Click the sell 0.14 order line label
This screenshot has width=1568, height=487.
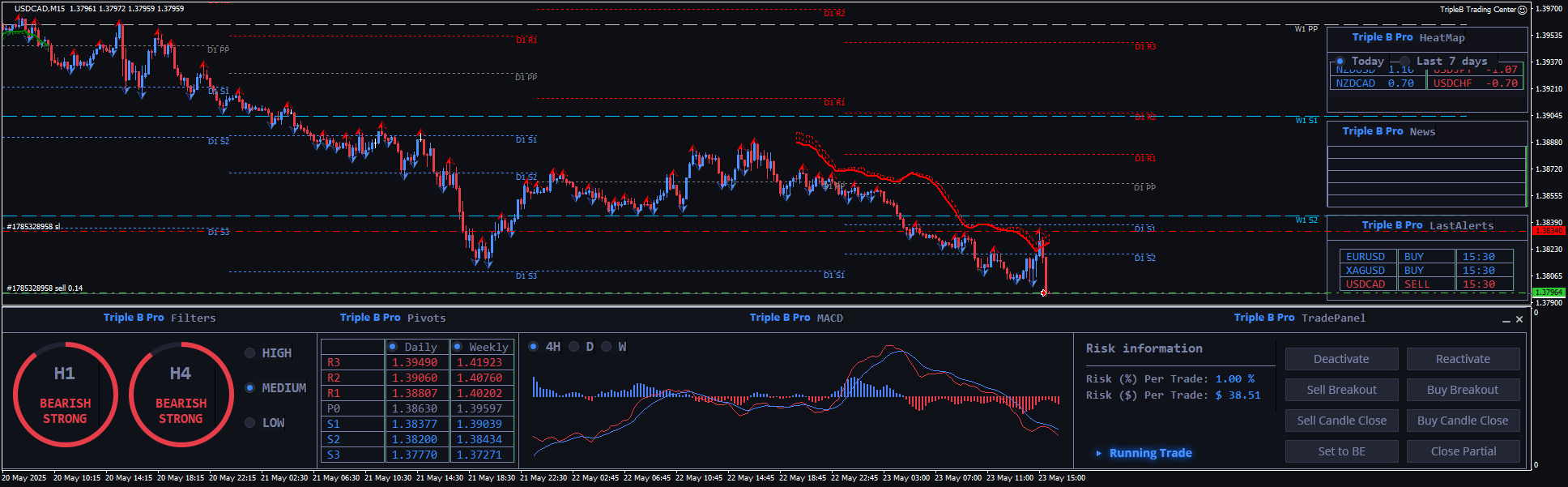pos(45,288)
